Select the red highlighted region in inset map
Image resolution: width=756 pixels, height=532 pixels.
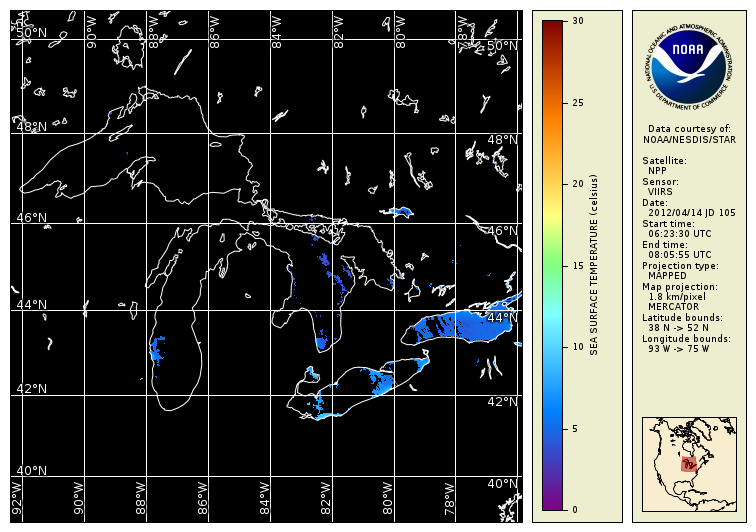pos(689,464)
